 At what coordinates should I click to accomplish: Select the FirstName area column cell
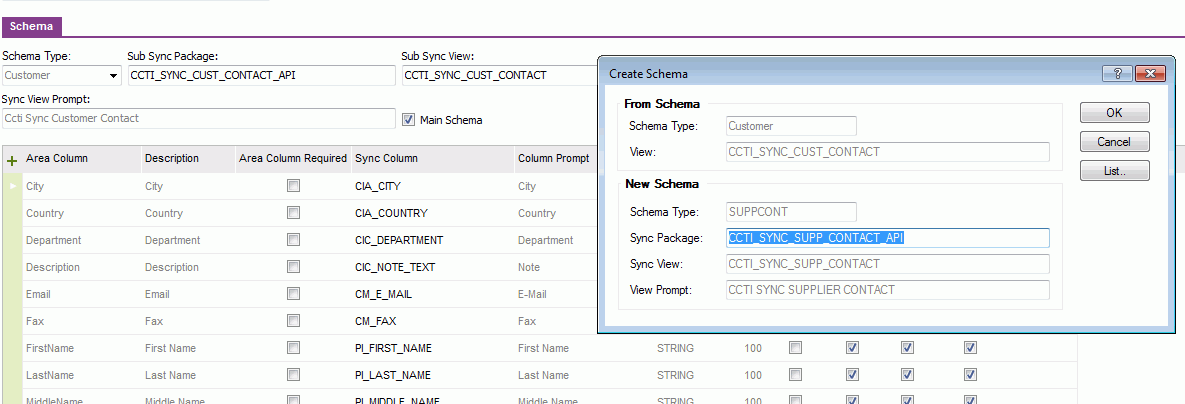coord(82,348)
